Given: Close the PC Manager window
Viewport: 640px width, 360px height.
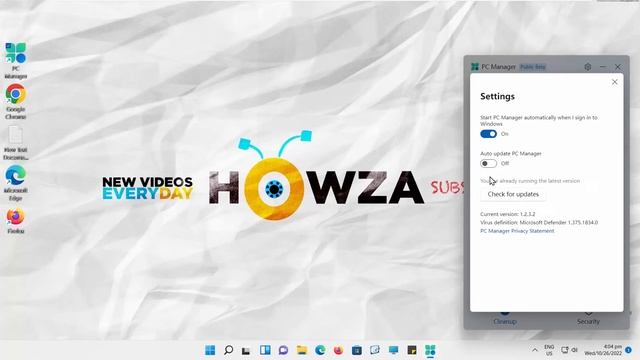Looking at the screenshot, I should tap(618, 67).
